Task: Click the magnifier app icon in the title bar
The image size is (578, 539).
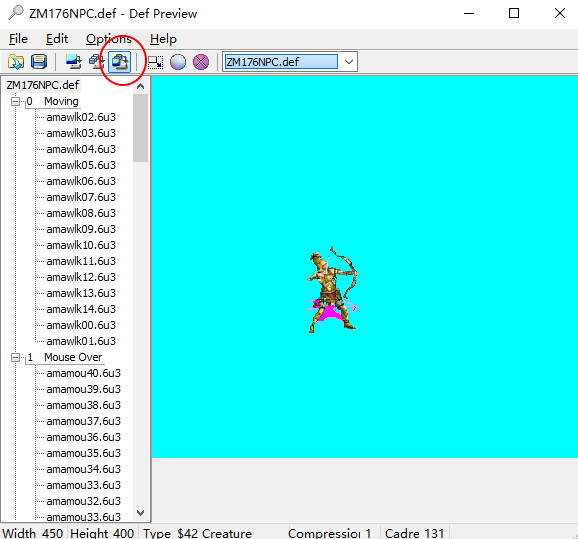Action: 16,13
